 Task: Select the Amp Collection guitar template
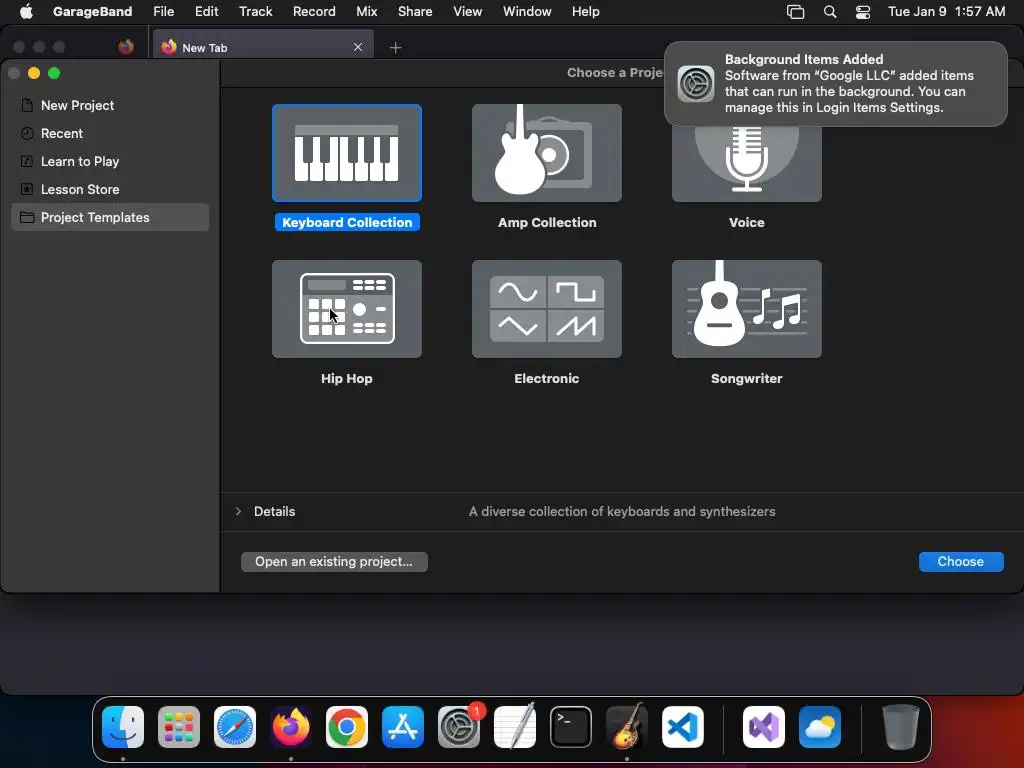pyautogui.click(x=547, y=153)
